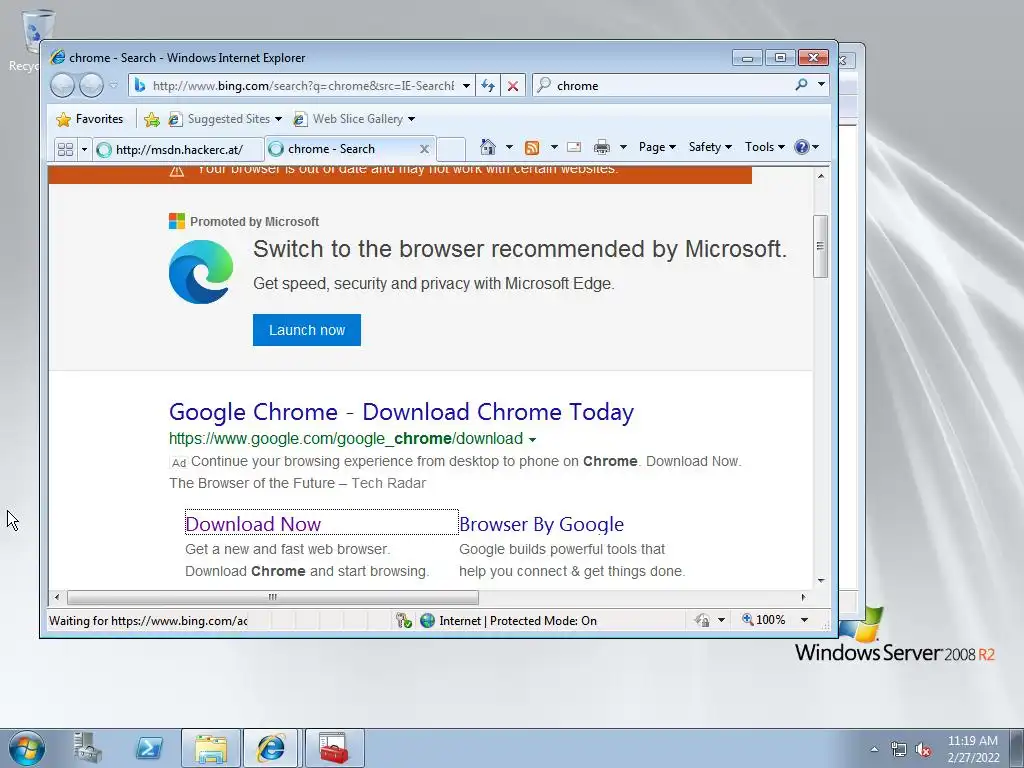
Task: Stop loading with the red X icon
Action: (x=513, y=86)
